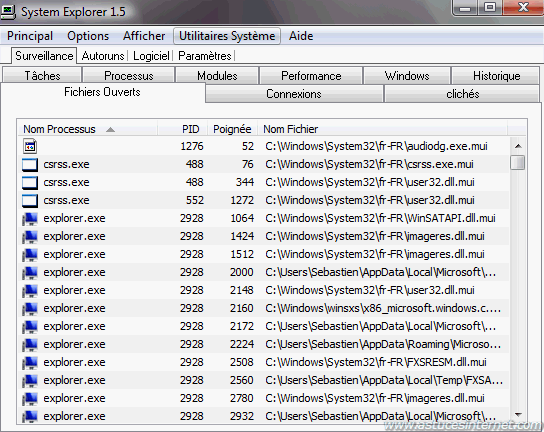The height and width of the screenshot is (432, 544).
Task: Click explorer.exe icon with handle 1064
Action: (x=30, y=218)
